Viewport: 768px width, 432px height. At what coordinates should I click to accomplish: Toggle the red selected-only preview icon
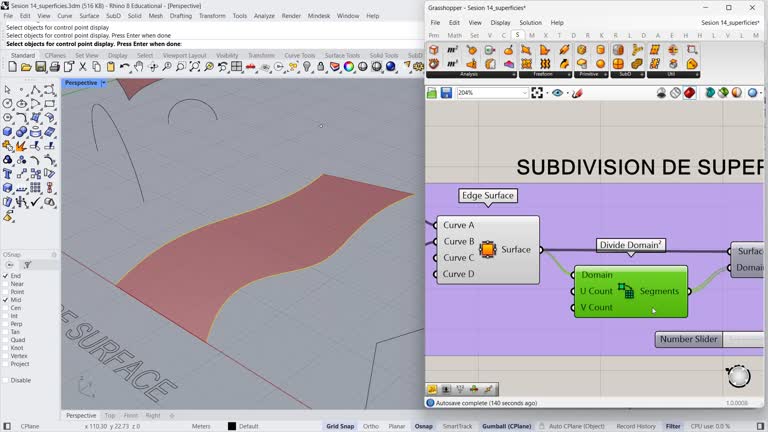click(x=690, y=93)
